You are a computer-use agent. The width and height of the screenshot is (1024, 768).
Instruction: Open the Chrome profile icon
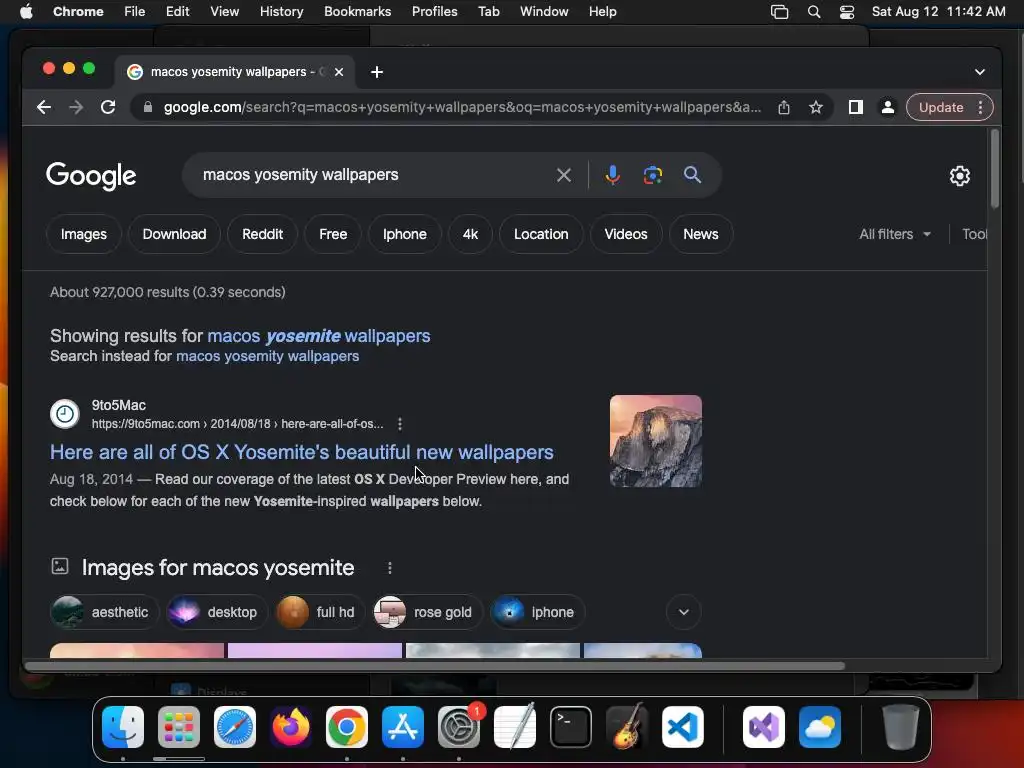coord(888,107)
